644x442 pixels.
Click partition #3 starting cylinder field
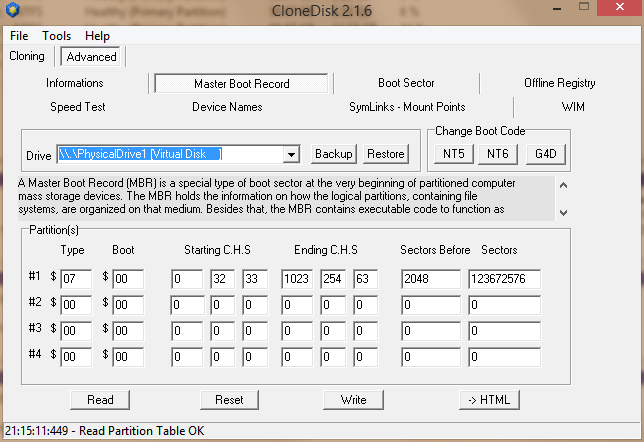coord(187,331)
